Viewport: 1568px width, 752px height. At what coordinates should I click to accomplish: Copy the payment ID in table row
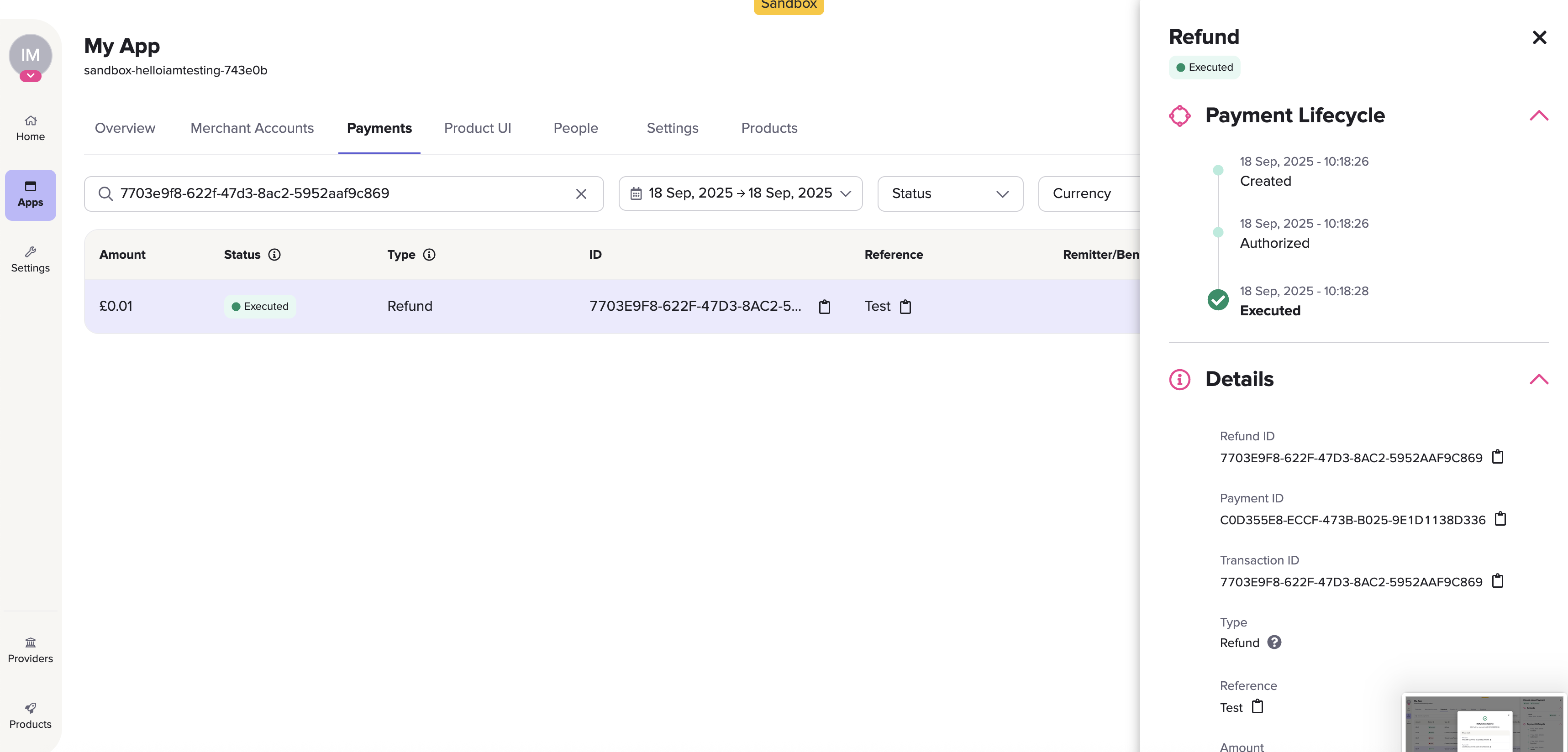pos(824,307)
